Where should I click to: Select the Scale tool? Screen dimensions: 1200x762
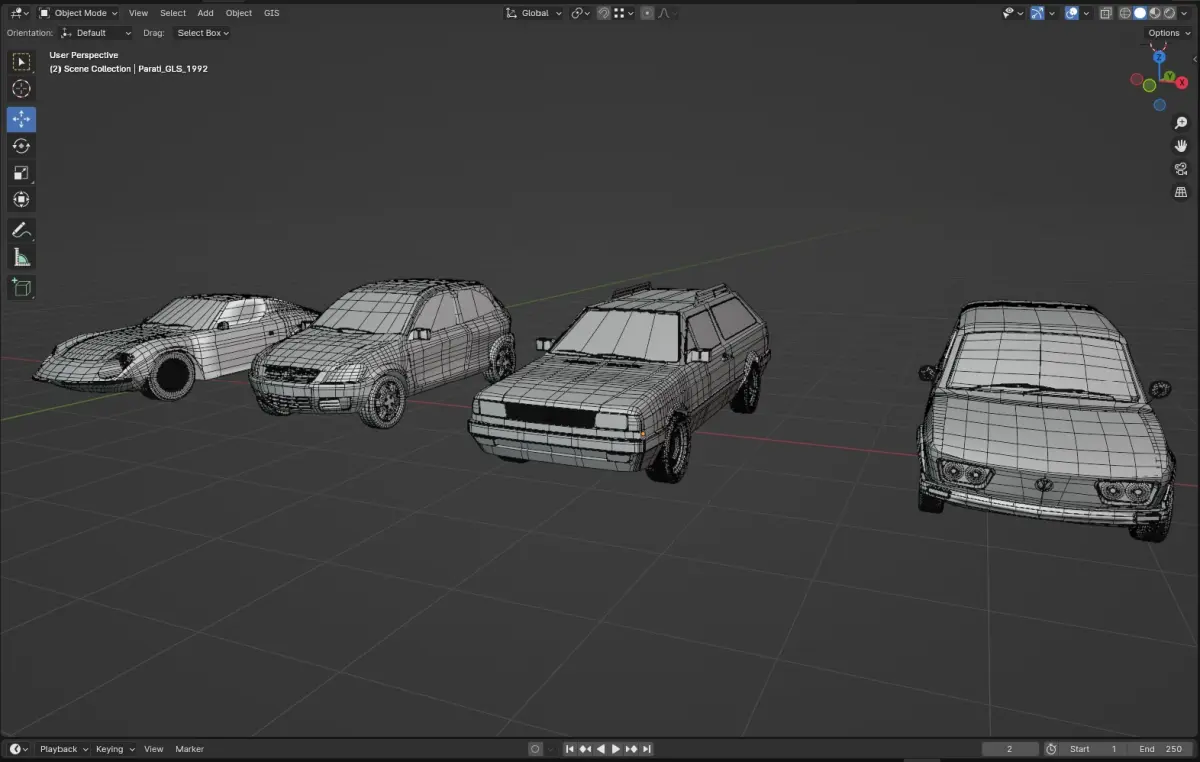pyautogui.click(x=21, y=173)
